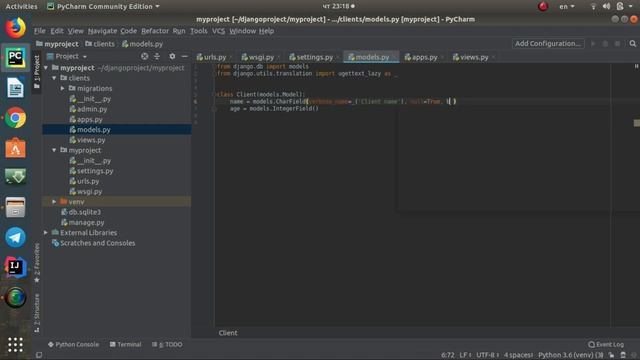Open the Navigate menu

[x=102, y=31]
